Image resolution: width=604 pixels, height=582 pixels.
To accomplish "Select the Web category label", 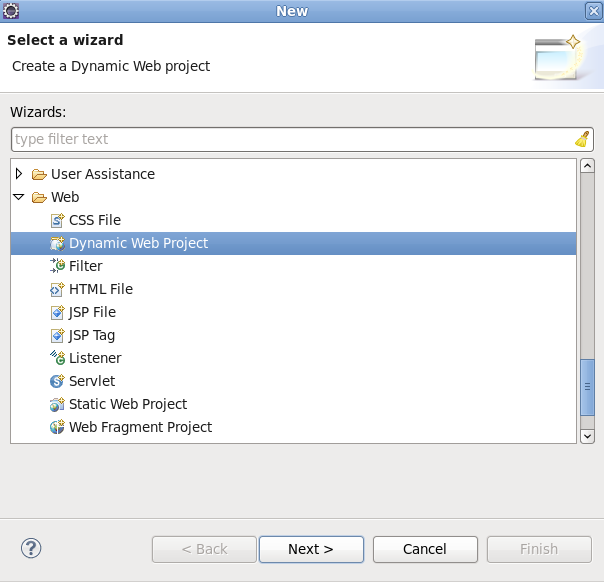I will click(x=65, y=197).
